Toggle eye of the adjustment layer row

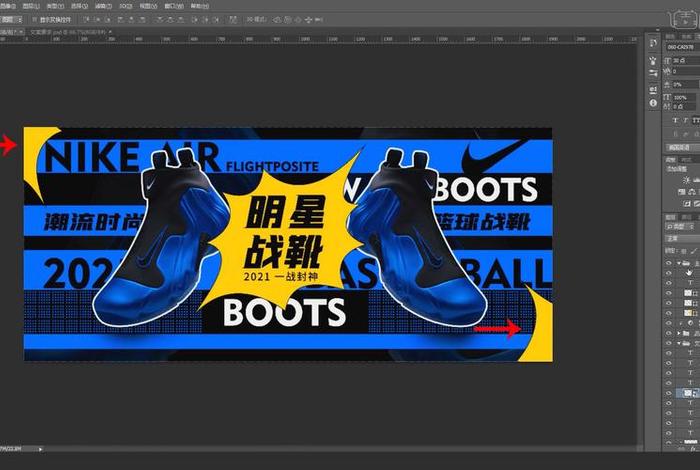669,323
